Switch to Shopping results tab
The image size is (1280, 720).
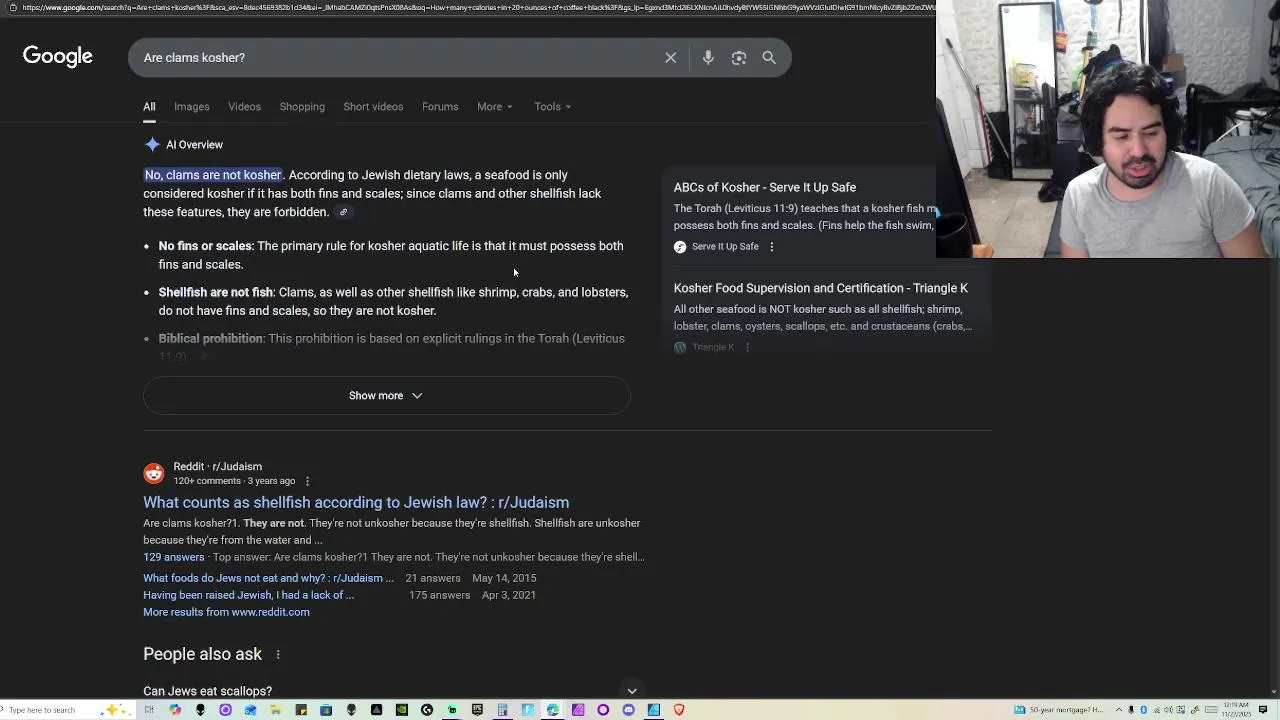[302, 107]
